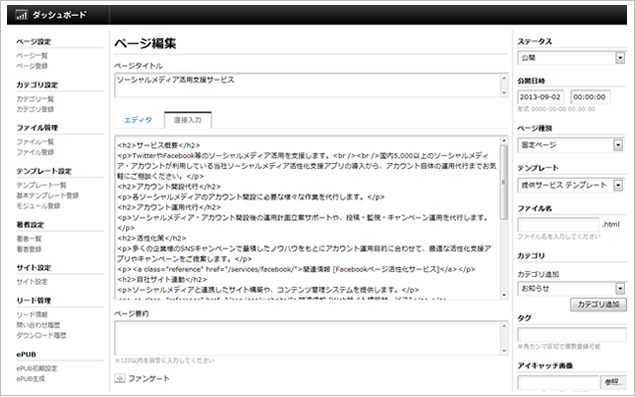This screenshot has width=635, height=397.
Task: Click the down arrow of the HTML editor scrollbar
Action: [504, 295]
